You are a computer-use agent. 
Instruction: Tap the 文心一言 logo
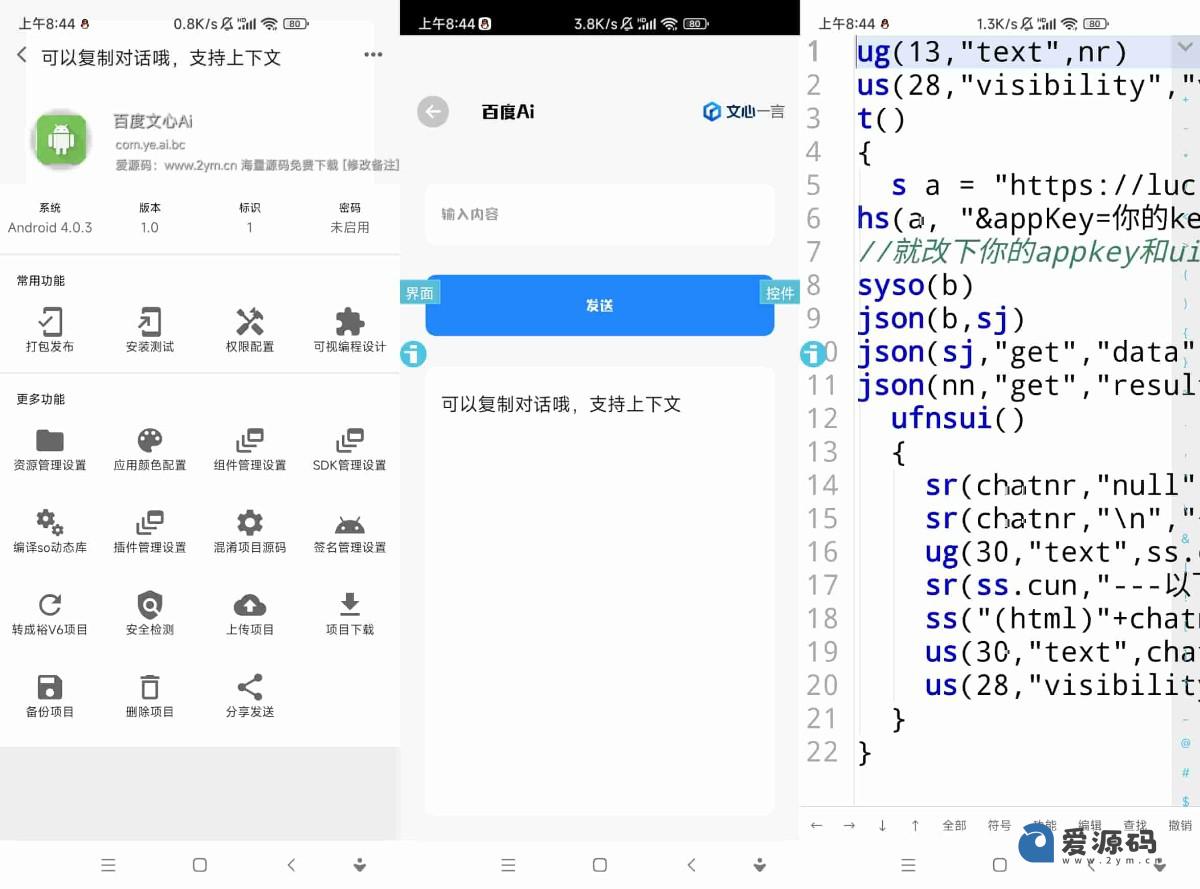click(744, 112)
